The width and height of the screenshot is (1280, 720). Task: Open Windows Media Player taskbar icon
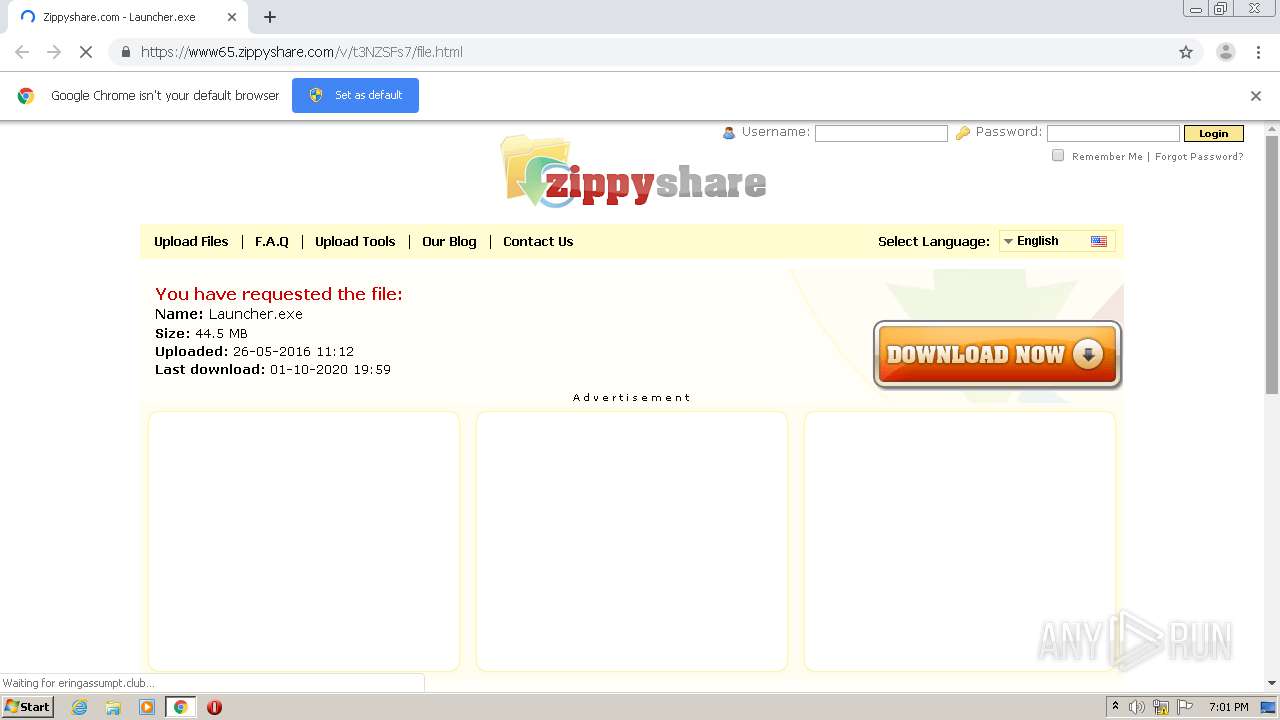pyautogui.click(x=147, y=707)
